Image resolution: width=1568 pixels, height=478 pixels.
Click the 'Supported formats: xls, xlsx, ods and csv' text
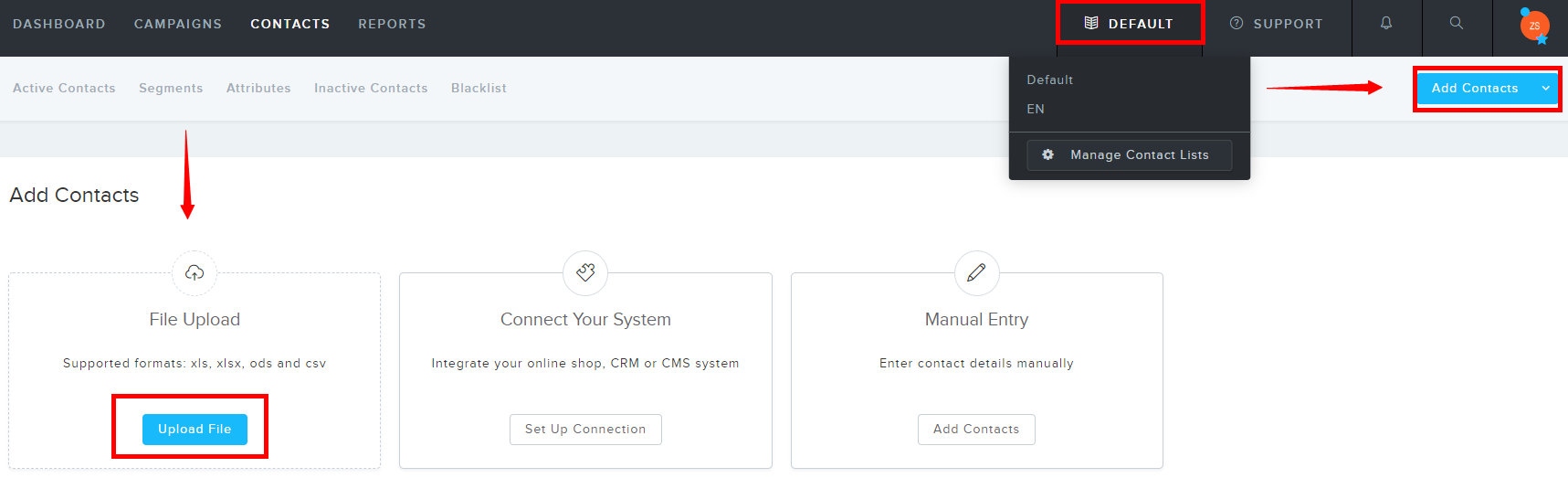click(x=195, y=363)
